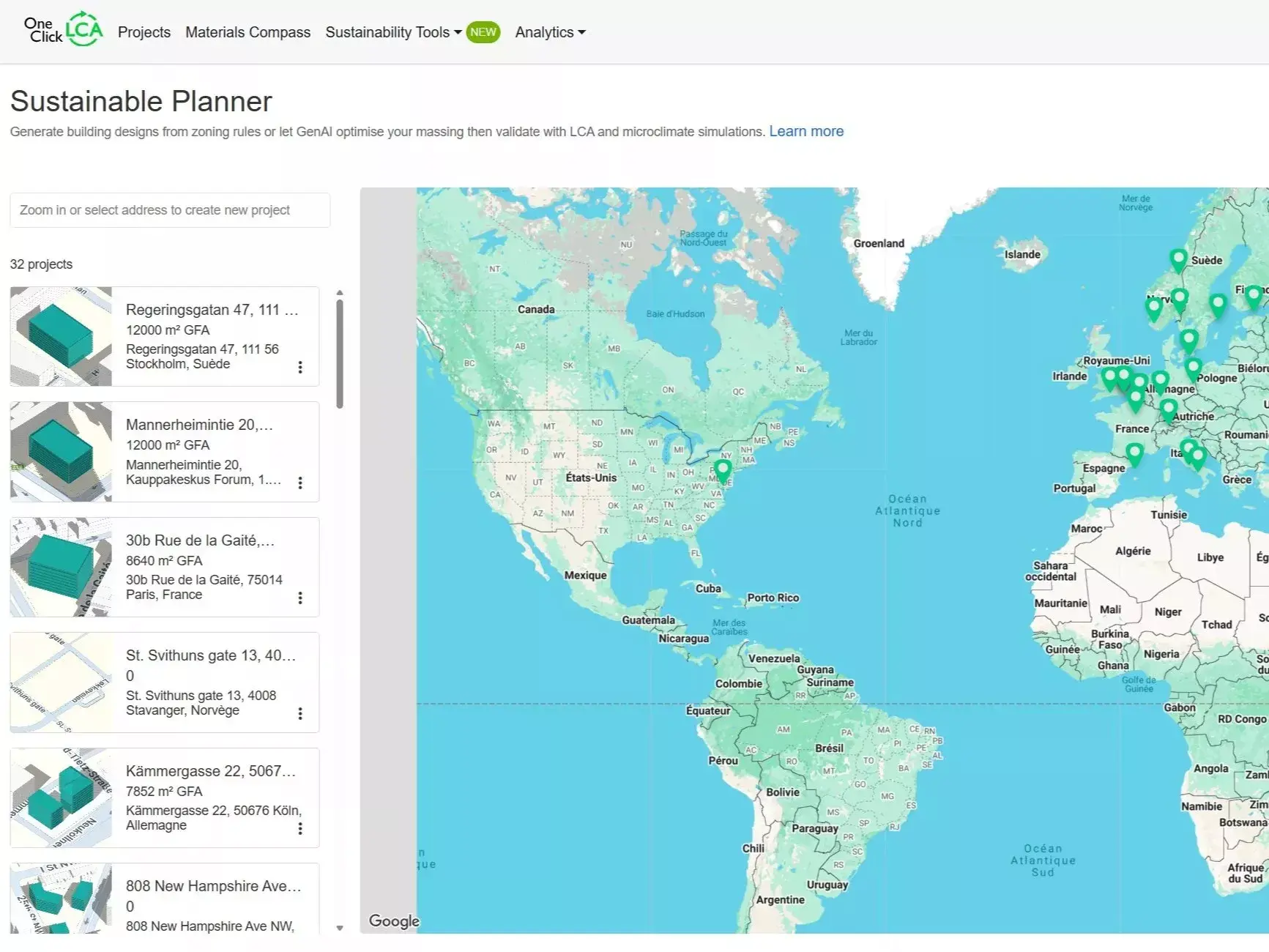
Task: Select the St. Svithuns gate map thumbnail
Action: pyautogui.click(x=61, y=683)
